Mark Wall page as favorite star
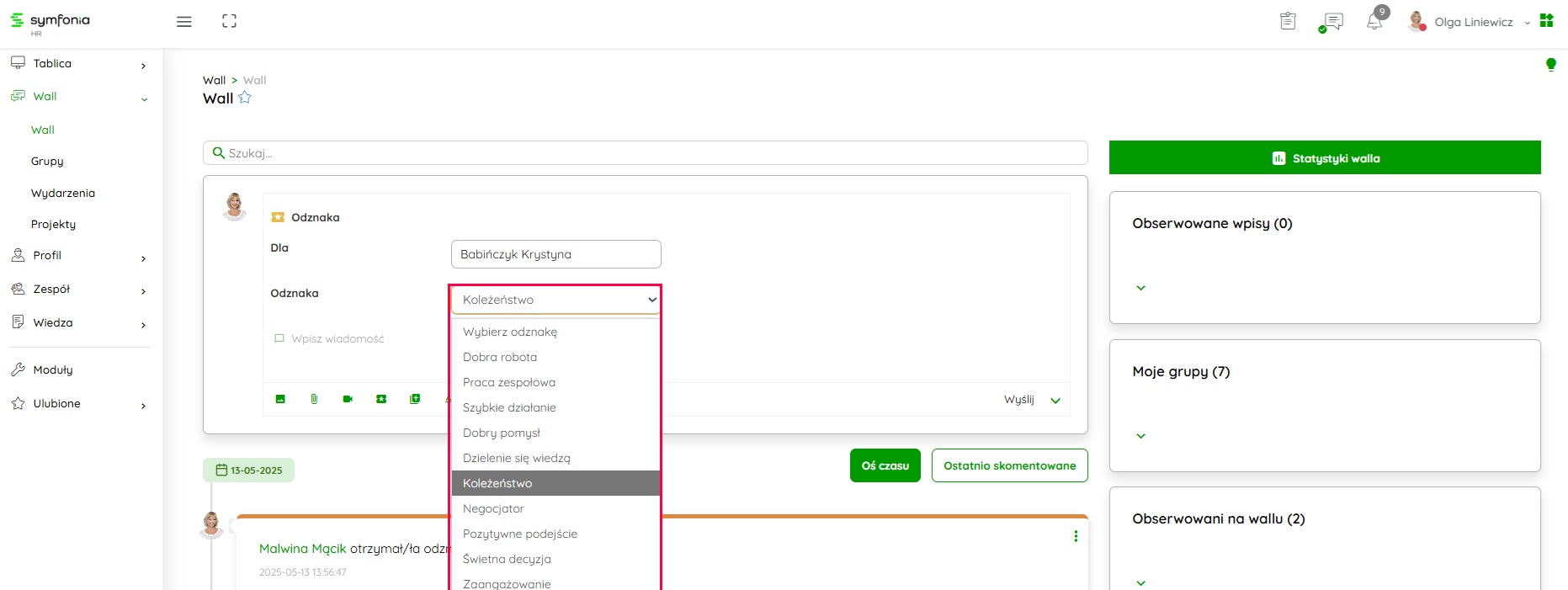This screenshot has height=590, width=1568. [x=245, y=98]
